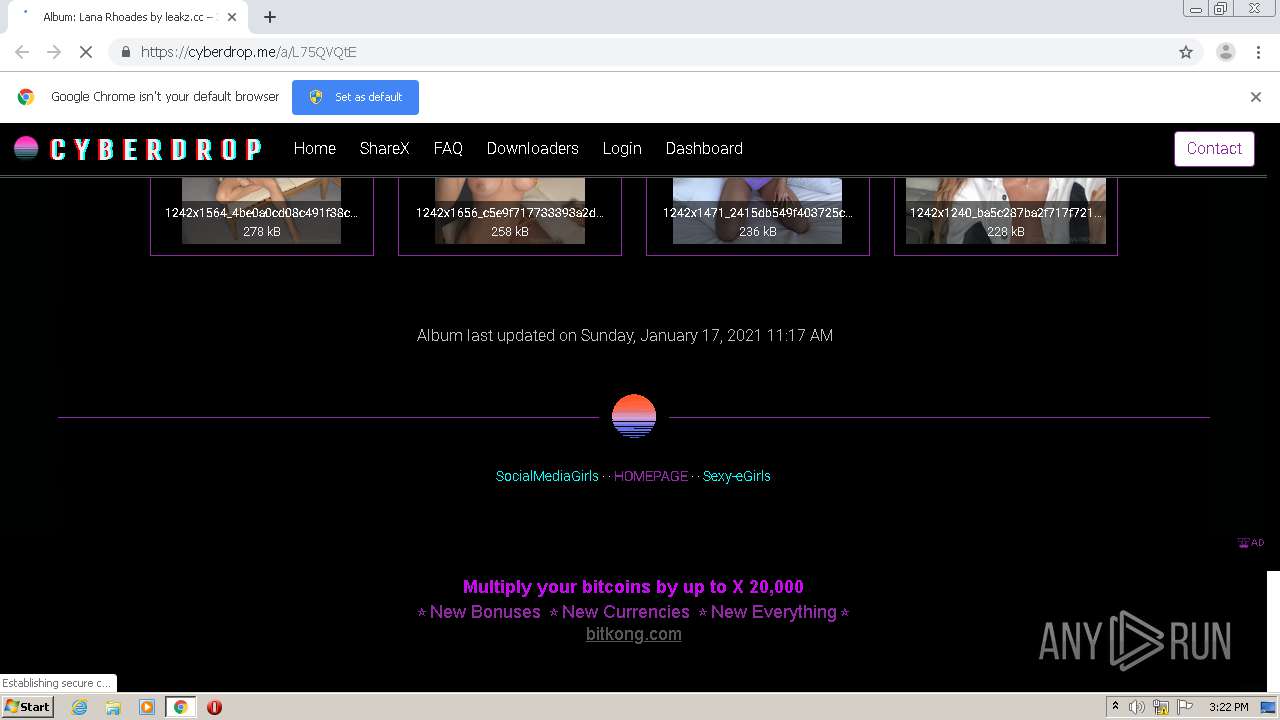The width and height of the screenshot is (1280, 720).
Task: Go back to previous page
Action: (x=22, y=52)
